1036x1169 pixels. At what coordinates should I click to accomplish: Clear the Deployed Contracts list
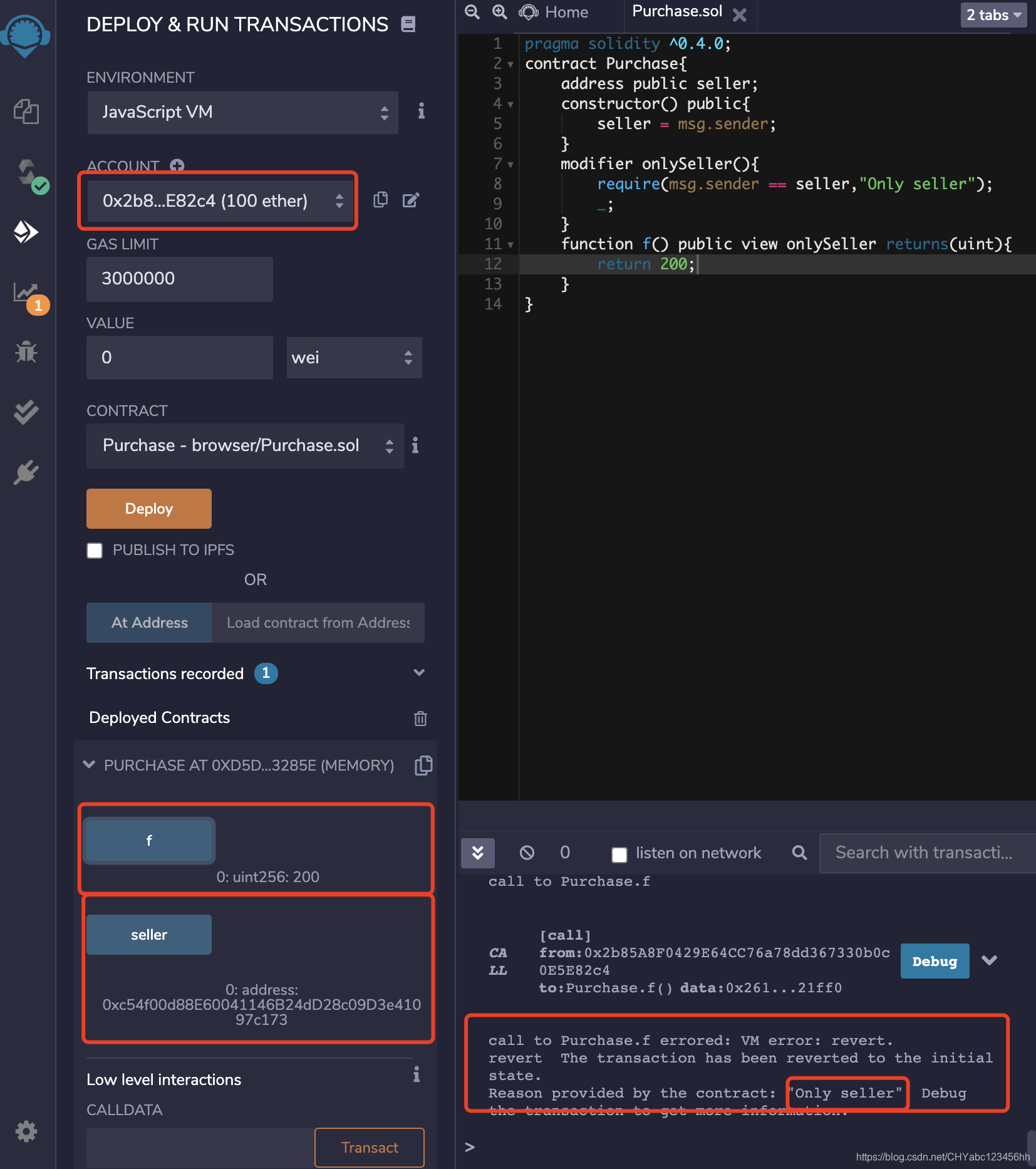[420, 718]
